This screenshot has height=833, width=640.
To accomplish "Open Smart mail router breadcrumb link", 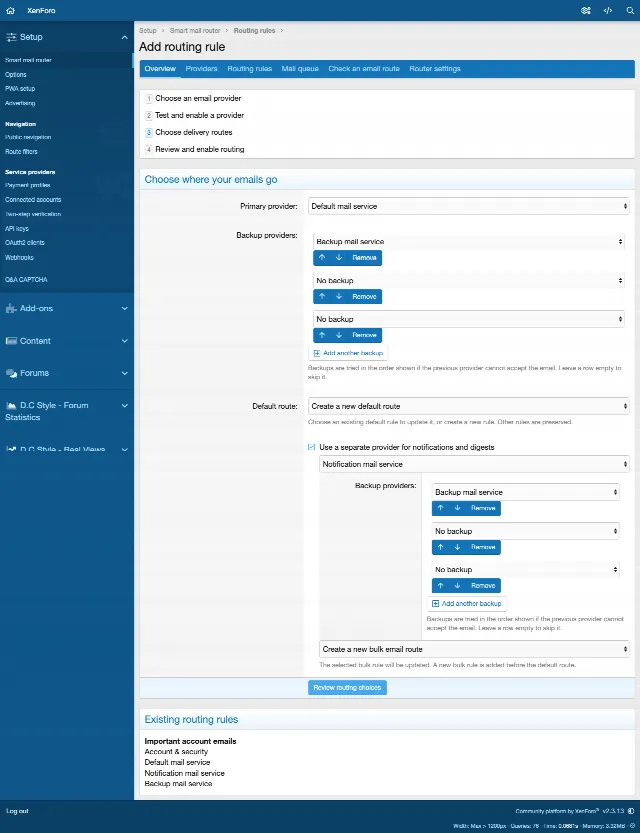I will coord(194,31).
